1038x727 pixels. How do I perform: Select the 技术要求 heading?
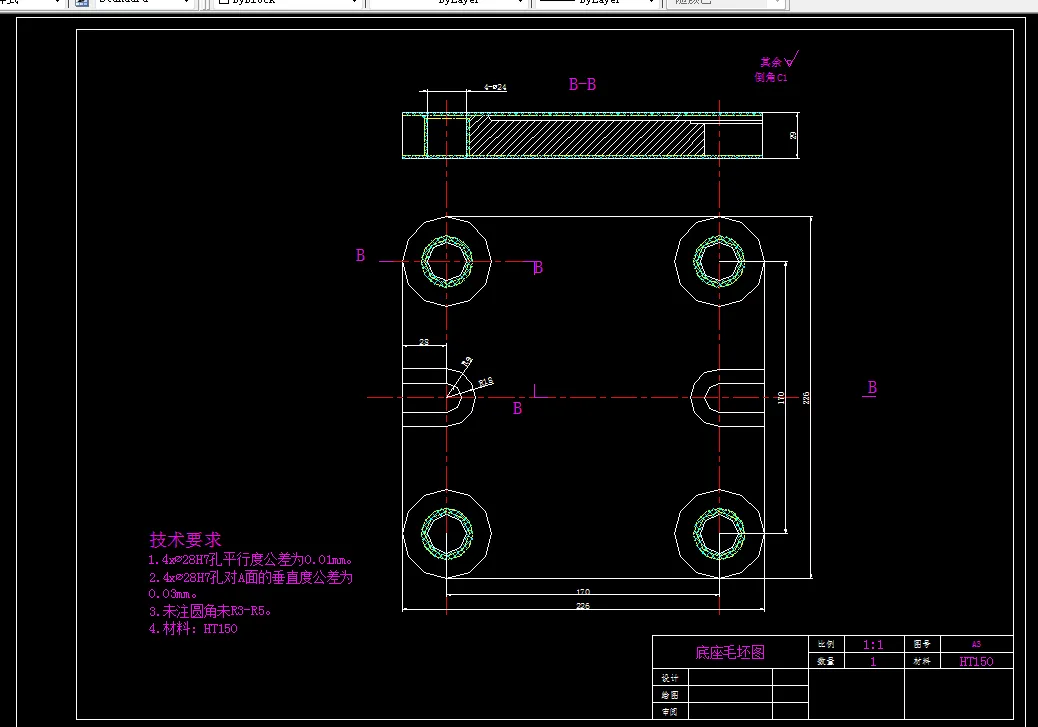tap(185, 540)
